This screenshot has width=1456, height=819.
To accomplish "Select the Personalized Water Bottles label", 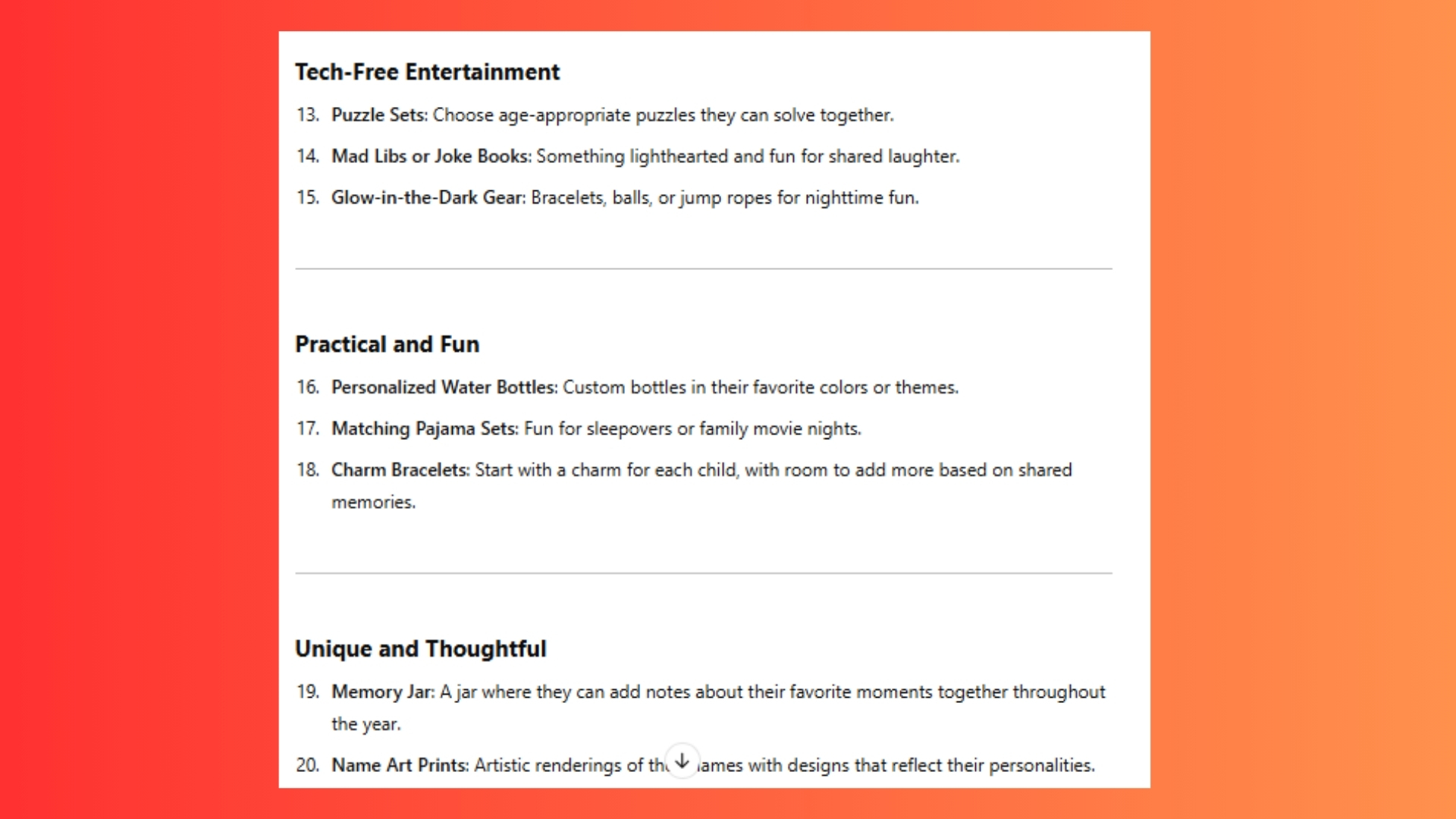I will coord(444,388).
